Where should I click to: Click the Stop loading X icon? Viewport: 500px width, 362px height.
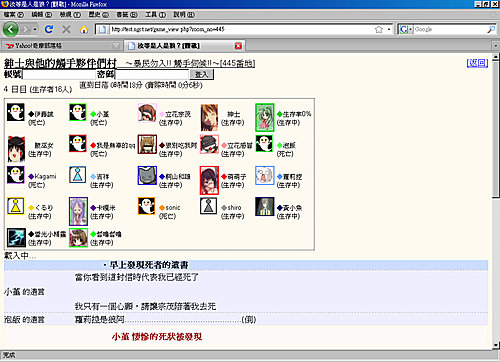[66, 29]
